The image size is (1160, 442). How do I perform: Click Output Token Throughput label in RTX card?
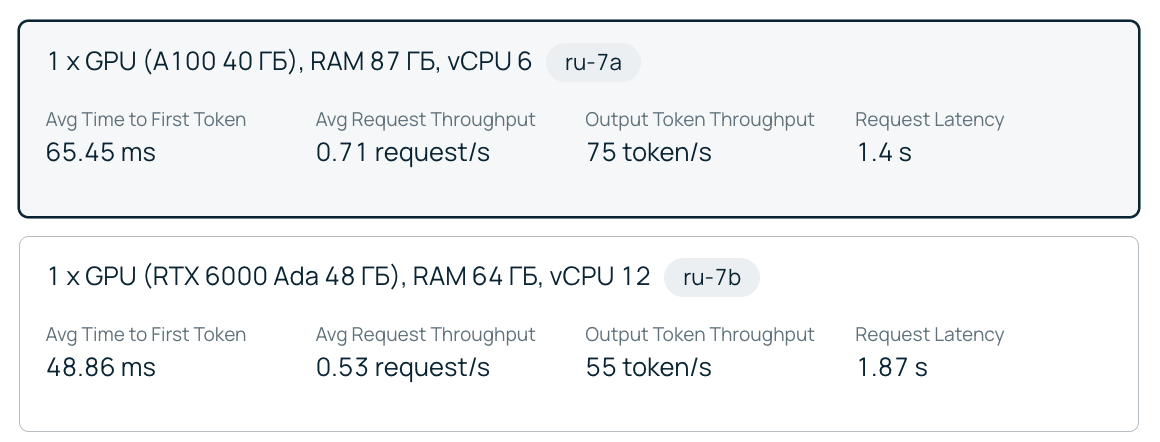pyautogui.click(x=700, y=334)
